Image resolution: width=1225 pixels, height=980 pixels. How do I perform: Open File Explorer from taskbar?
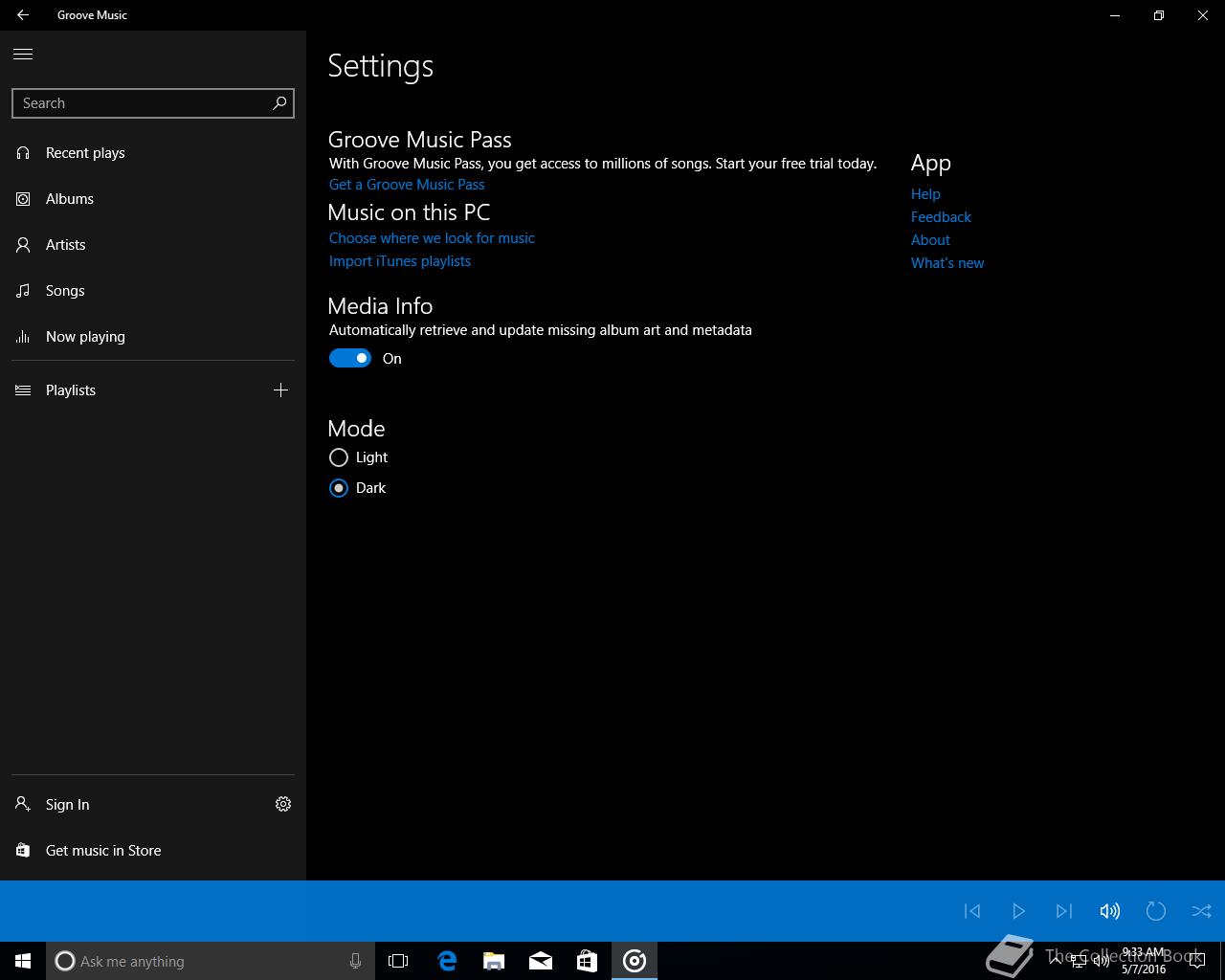tap(493, 961)
